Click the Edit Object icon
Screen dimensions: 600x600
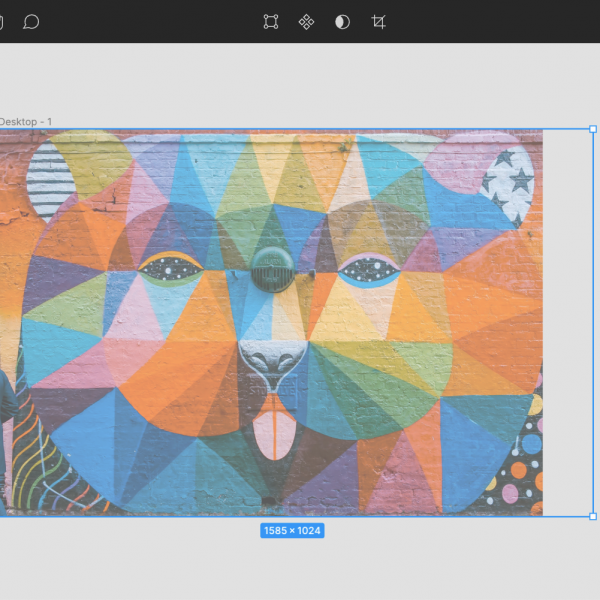(271, 21)
